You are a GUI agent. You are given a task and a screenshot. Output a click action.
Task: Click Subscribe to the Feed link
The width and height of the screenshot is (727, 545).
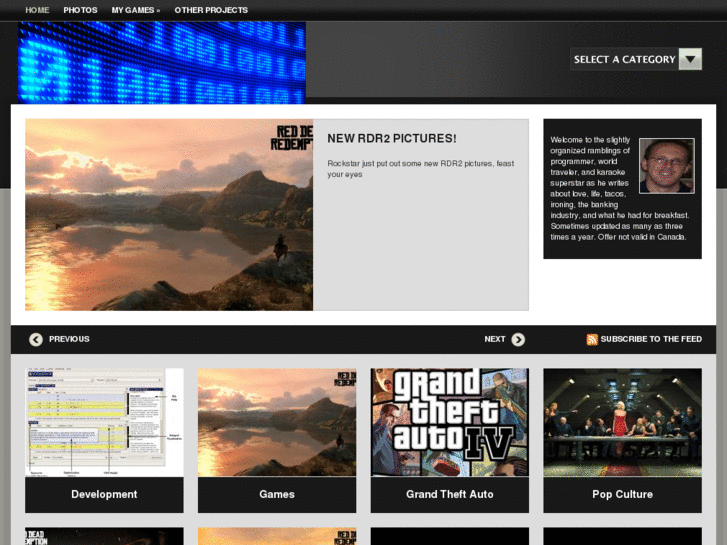click(651, 339)
